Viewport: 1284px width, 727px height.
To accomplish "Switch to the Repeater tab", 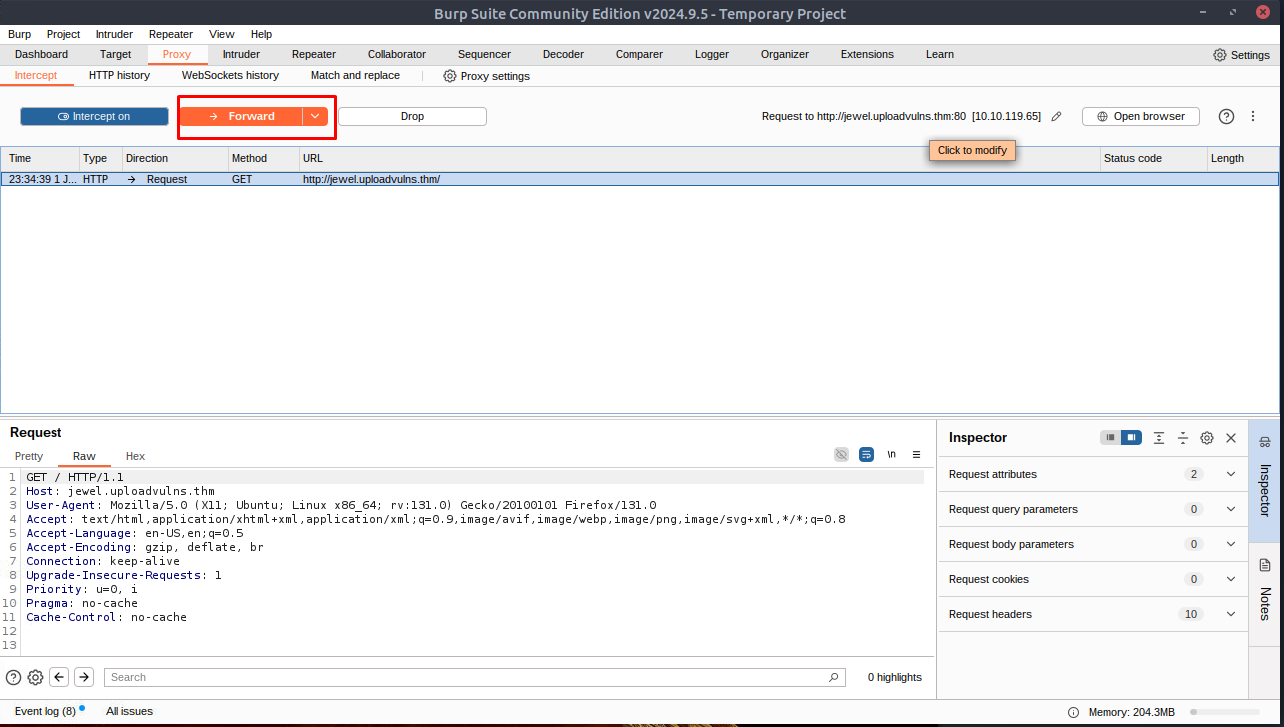I will click(x=314, y=54).
